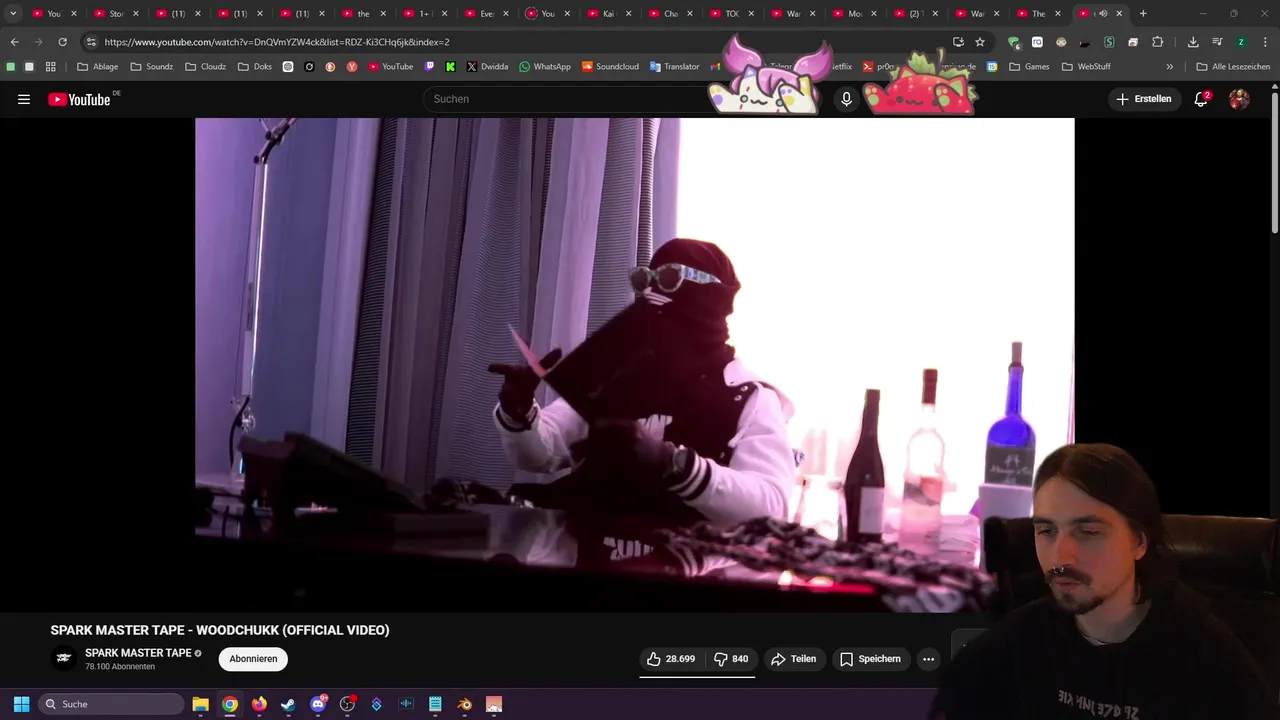The height and width of the screenshot is (720, 1280).
Task: Click the green S extension icon
Action: click(1109, 42)
